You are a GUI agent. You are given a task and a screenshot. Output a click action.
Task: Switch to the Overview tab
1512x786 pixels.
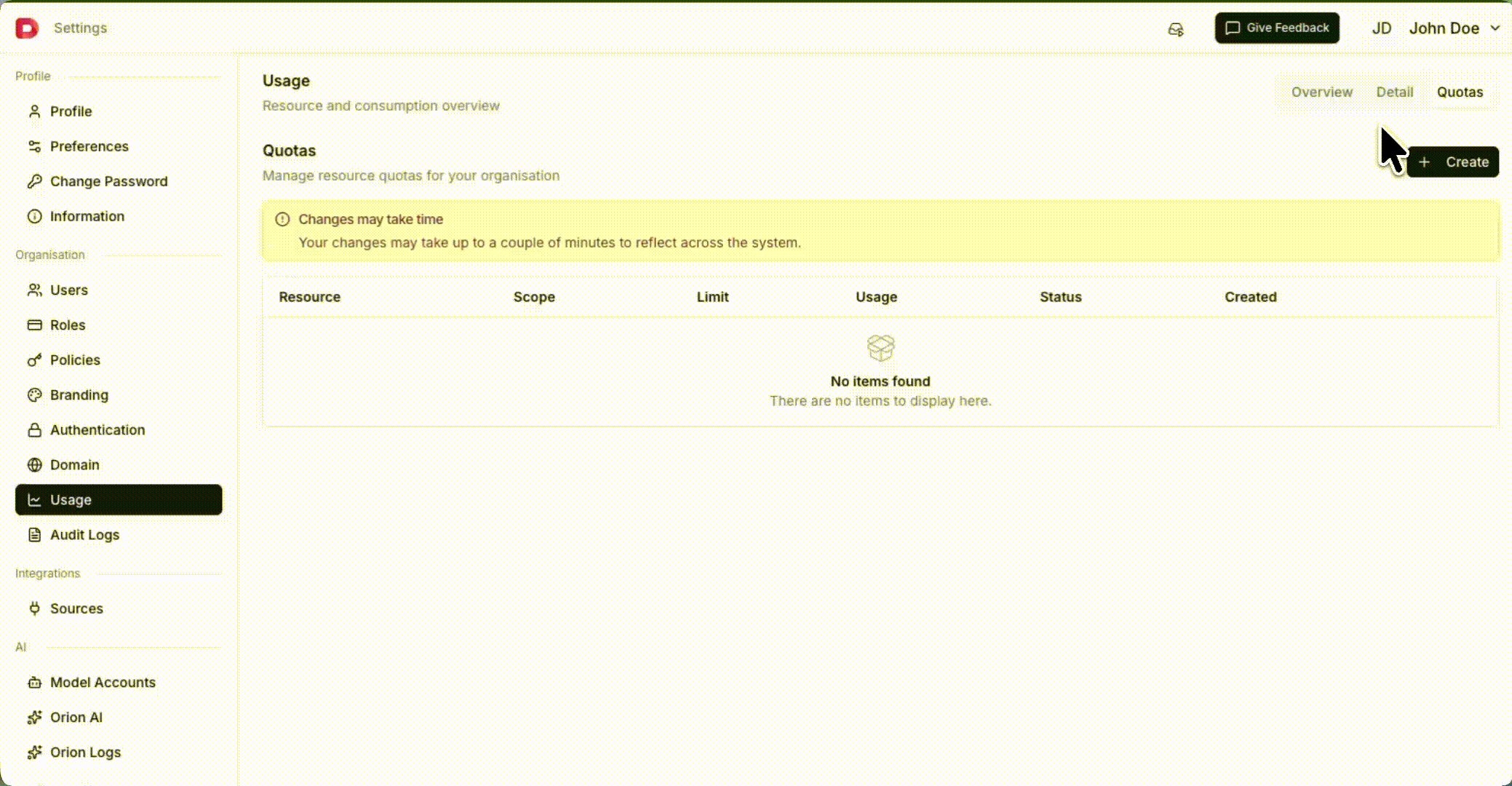pos(1321,92)
